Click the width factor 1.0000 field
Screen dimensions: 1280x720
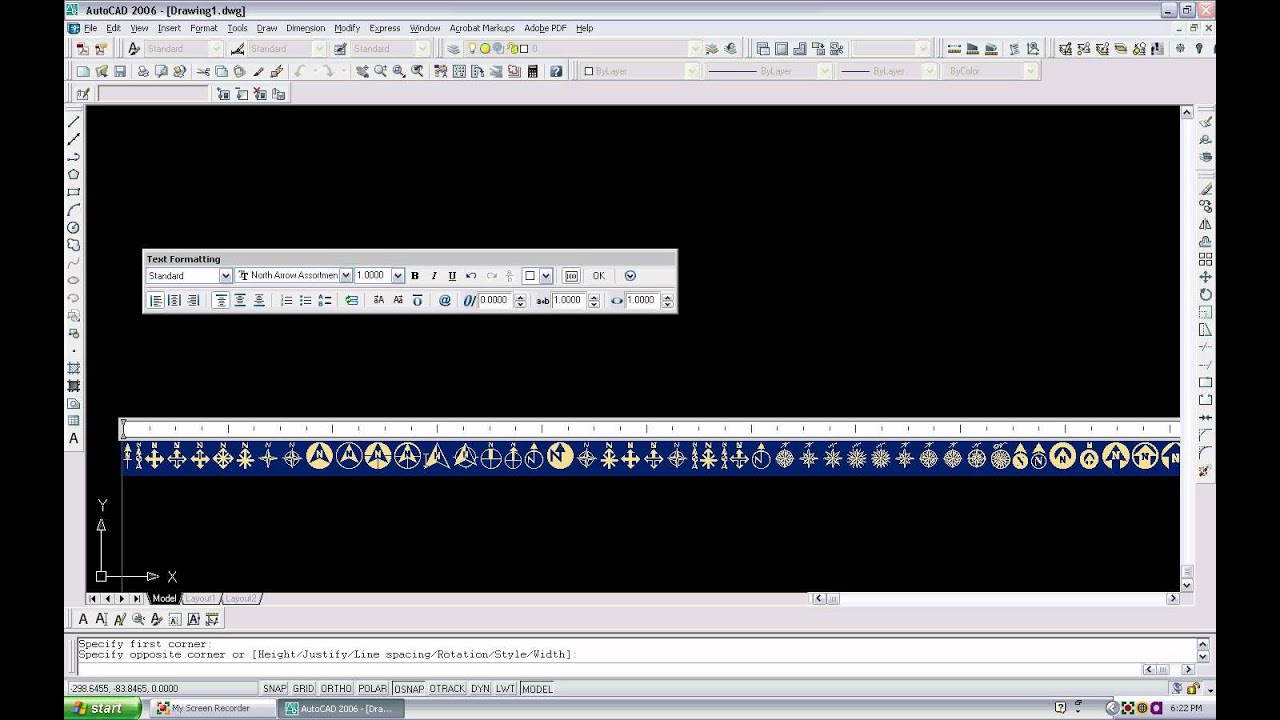(x=642, y=300)
